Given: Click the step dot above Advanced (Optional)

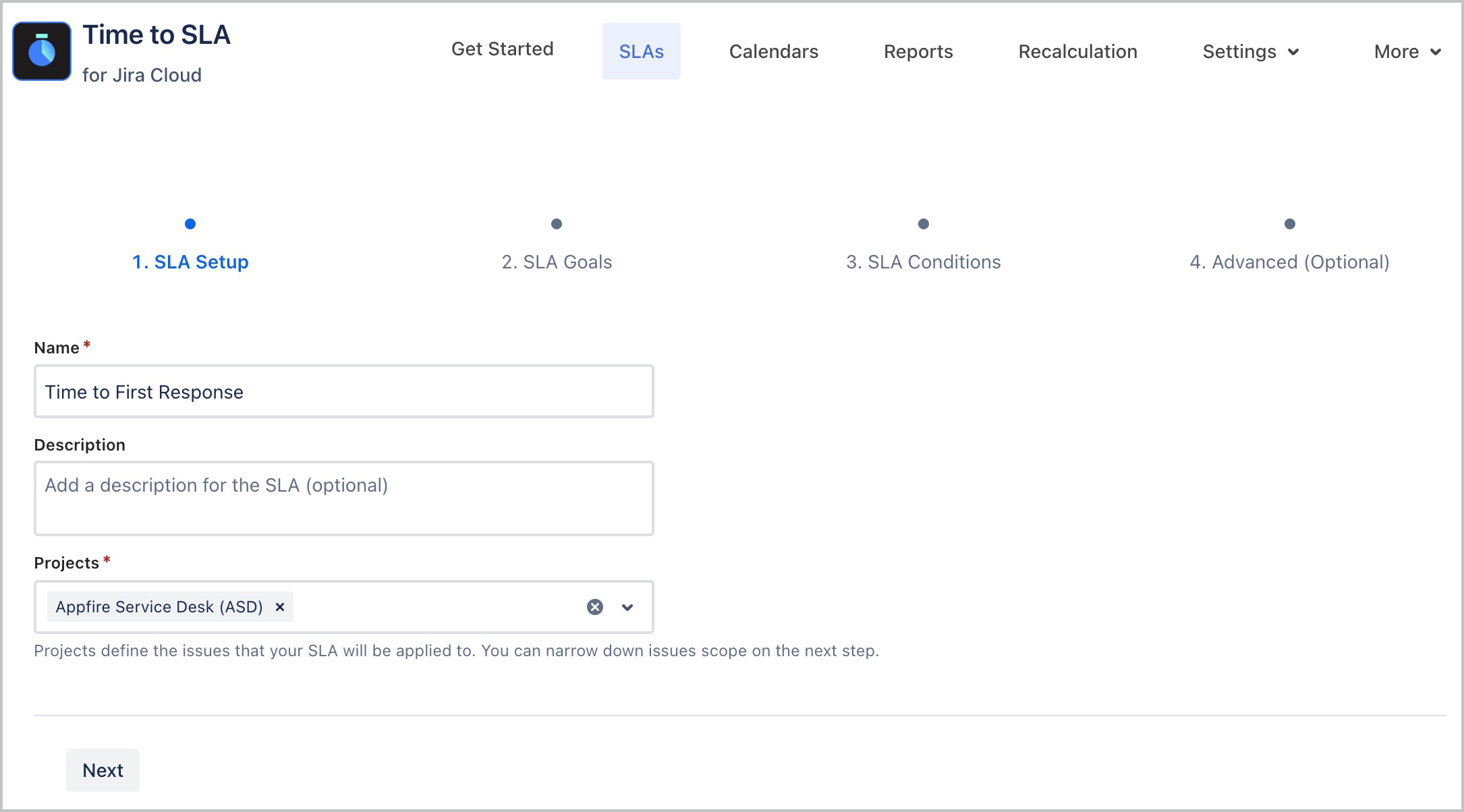Looking at the screenshot, I should [1290, 224].
